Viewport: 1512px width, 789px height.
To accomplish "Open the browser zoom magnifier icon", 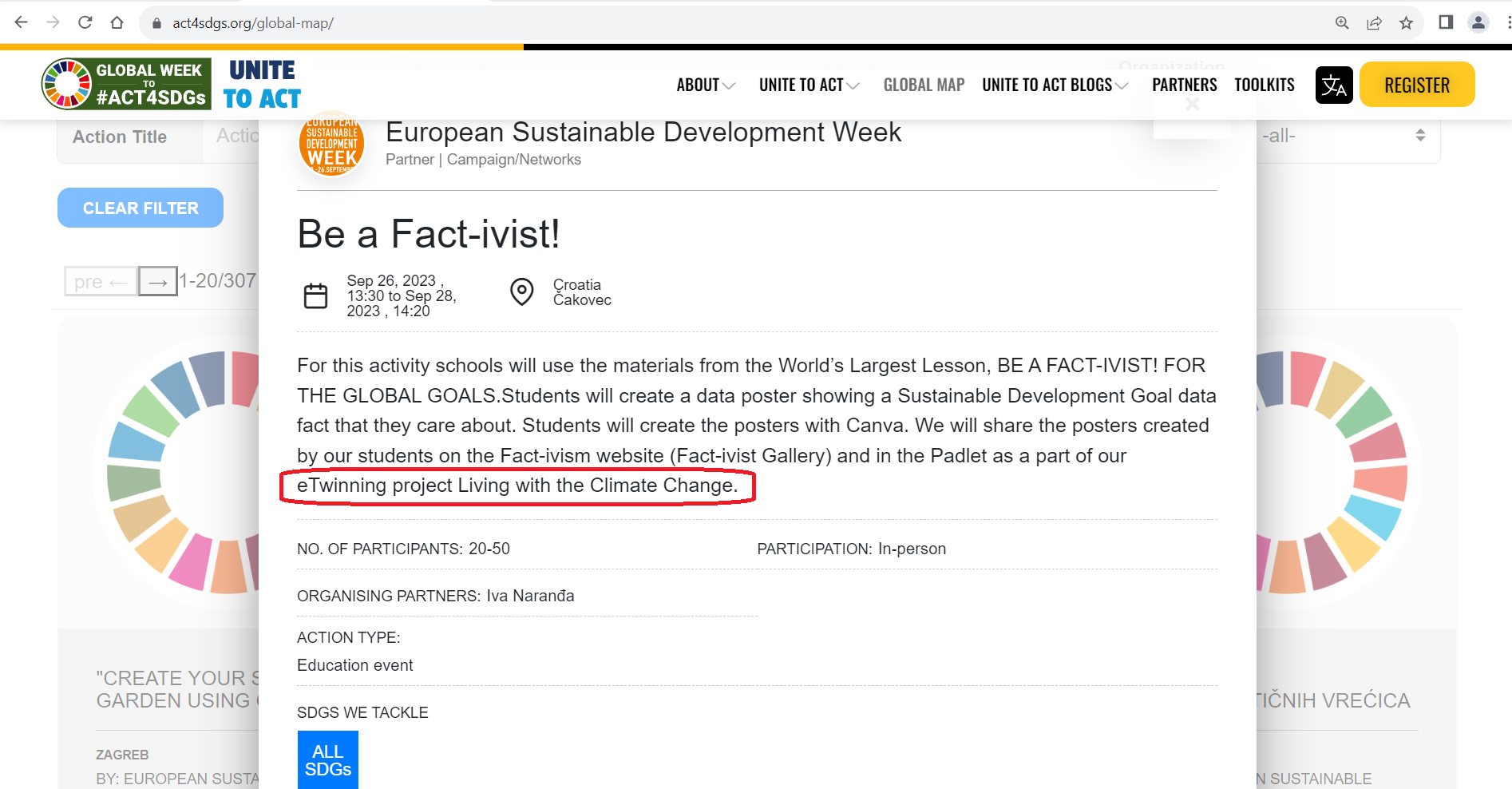I will [1342, 23].
